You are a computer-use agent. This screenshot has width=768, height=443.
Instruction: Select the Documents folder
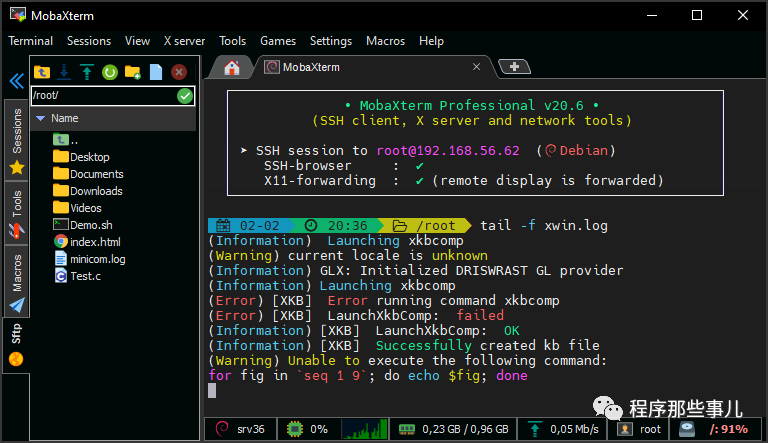88,174
